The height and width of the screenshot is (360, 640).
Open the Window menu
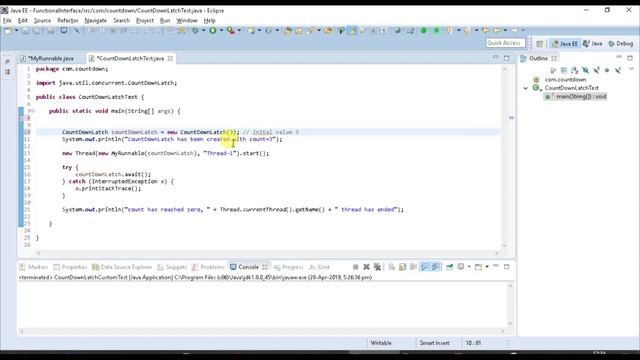187,20
